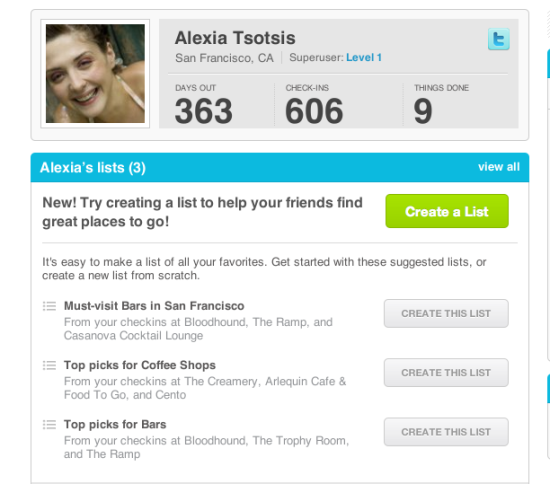Click the San Francisco, CA location text
Viewport: 550px width, 484px height.
(224, 58)
